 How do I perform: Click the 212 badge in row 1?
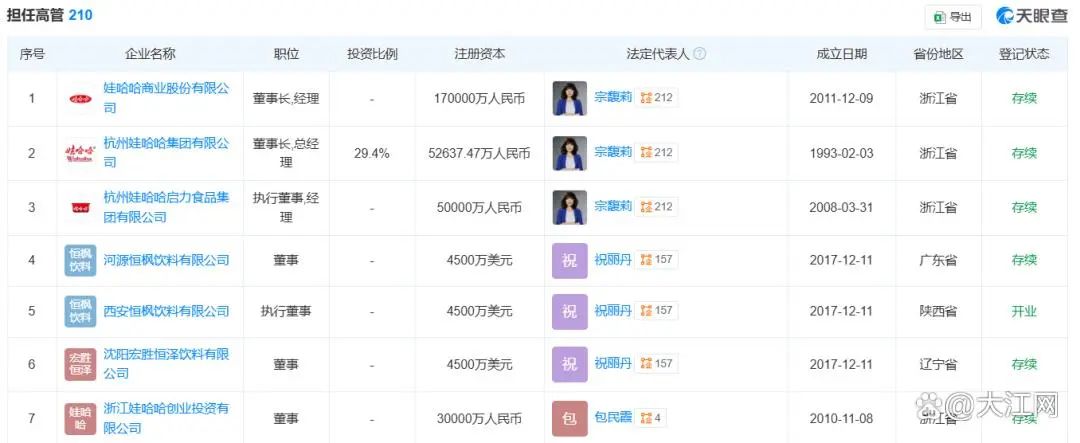(656, 98)
